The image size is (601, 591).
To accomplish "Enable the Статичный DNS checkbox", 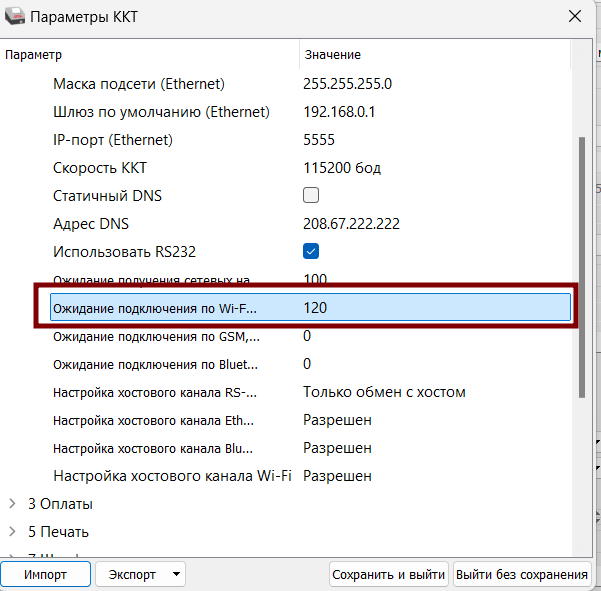I will pyautogui.click(x=311, y=195).
